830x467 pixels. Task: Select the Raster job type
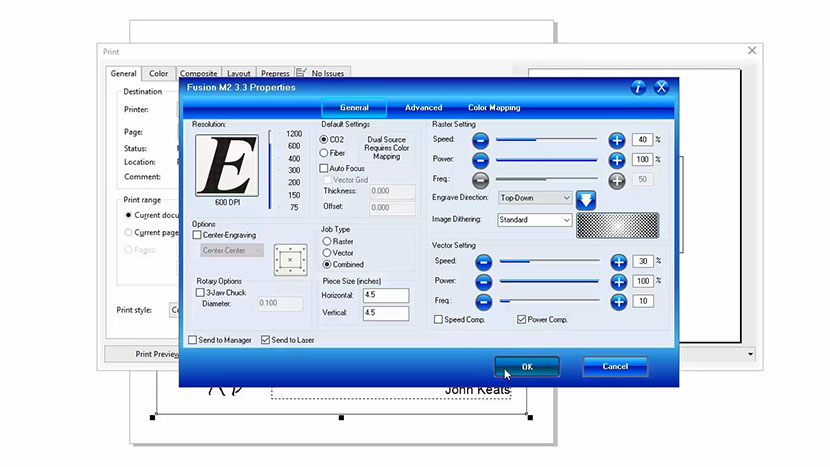click(x=327, y=241)
